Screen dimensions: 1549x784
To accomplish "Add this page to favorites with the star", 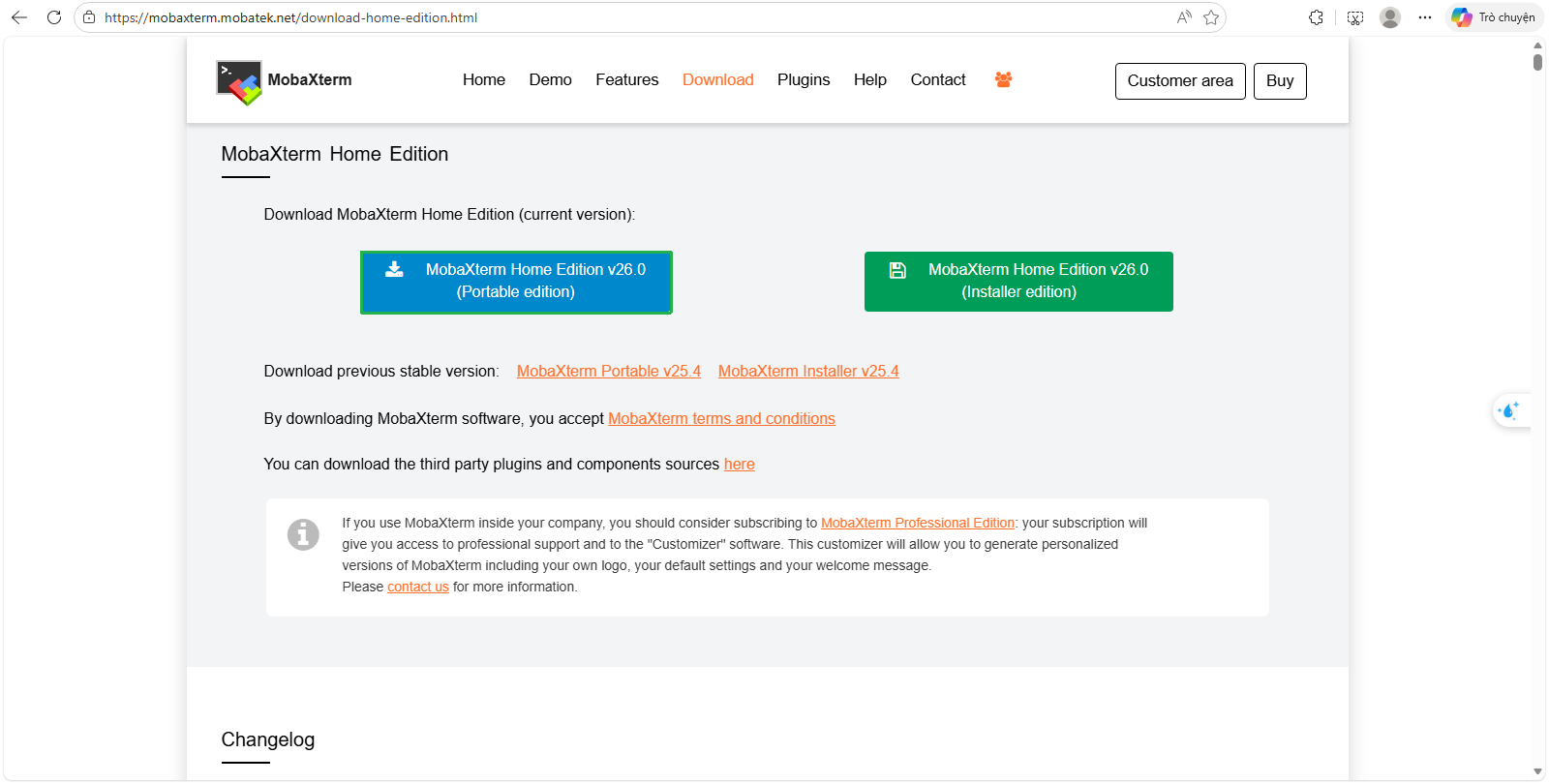I will 1211,17.
